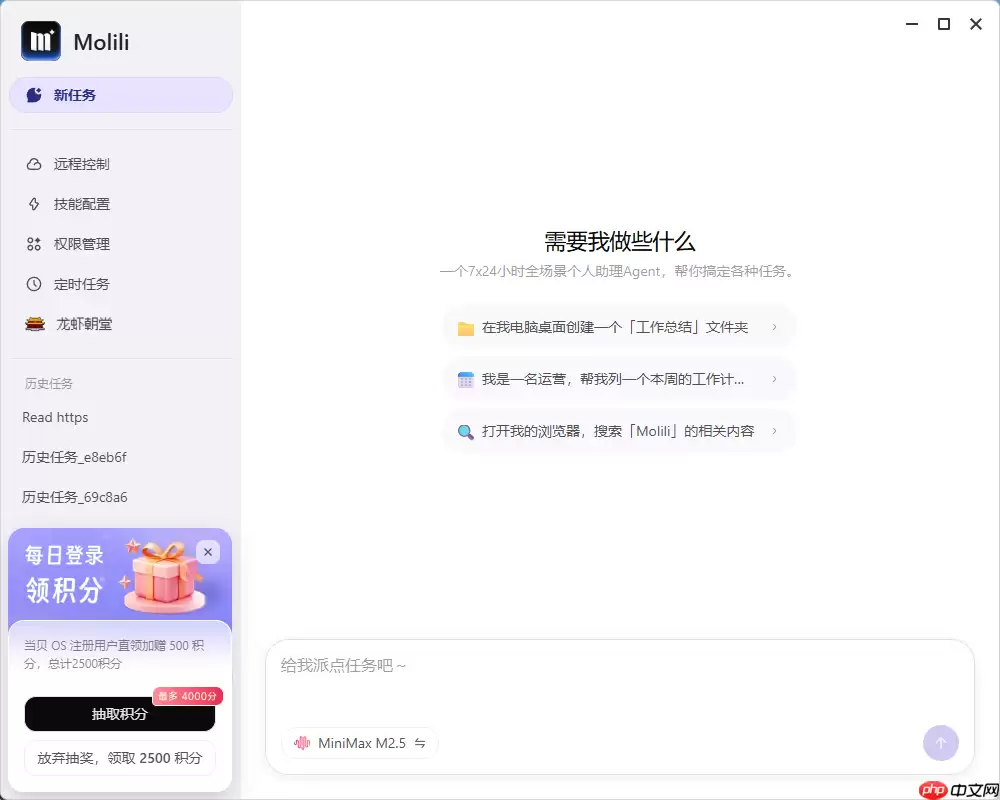Screen dimensions: 1000x800
Task: Dismiss the 每日登录领积分 promo card
Action: point(208,552)
